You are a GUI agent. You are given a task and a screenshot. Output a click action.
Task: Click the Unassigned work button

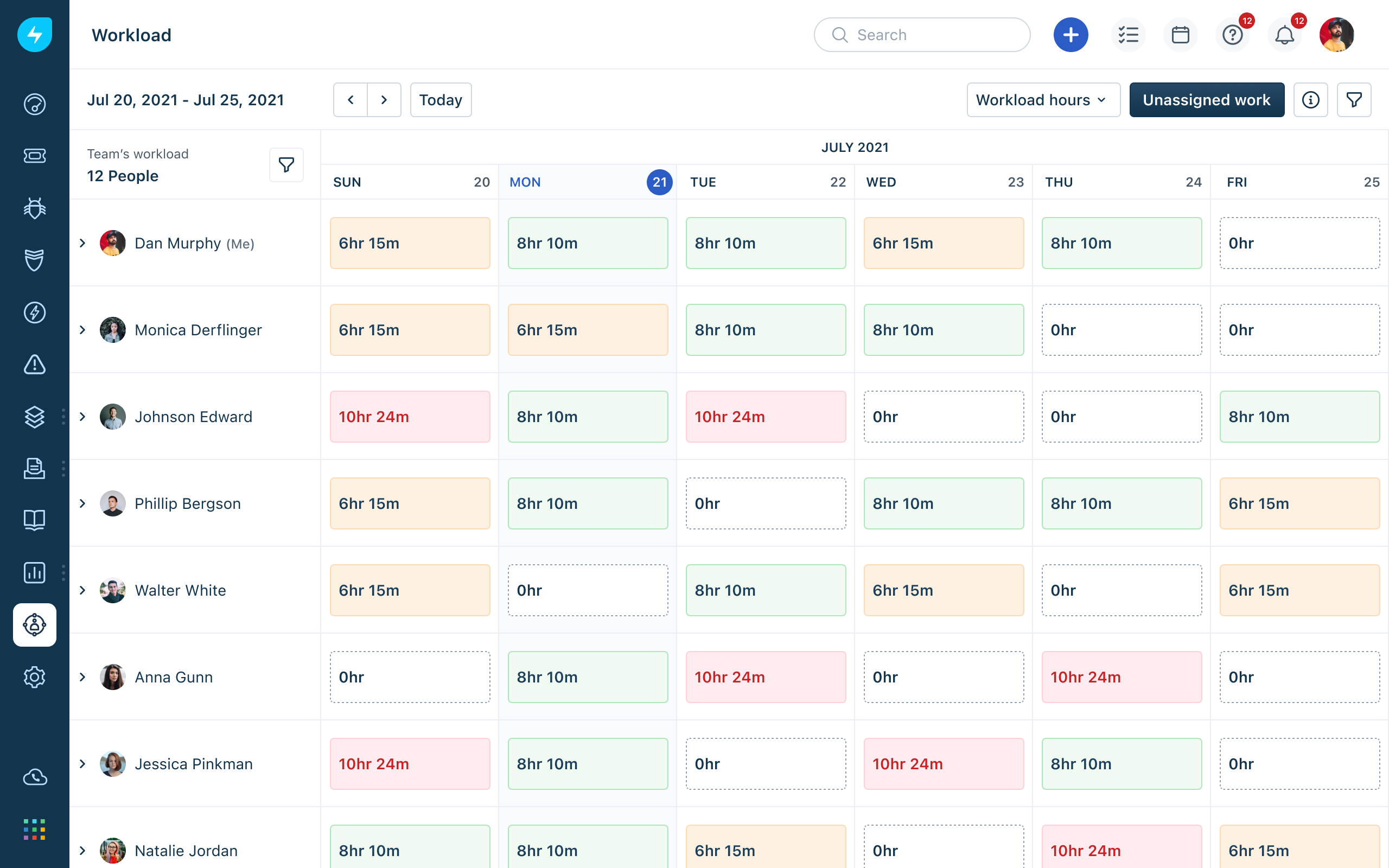pos(1207,100)
